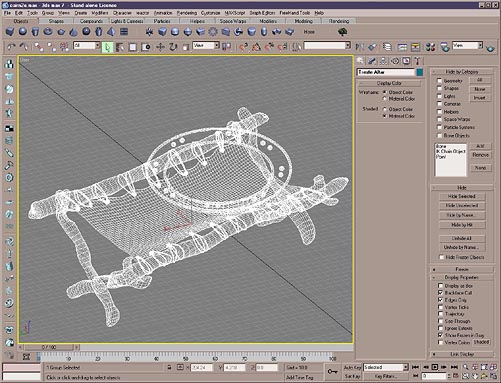Open the selection filter 'All' dropdown

pyautogui.click(x=87, y=45)
